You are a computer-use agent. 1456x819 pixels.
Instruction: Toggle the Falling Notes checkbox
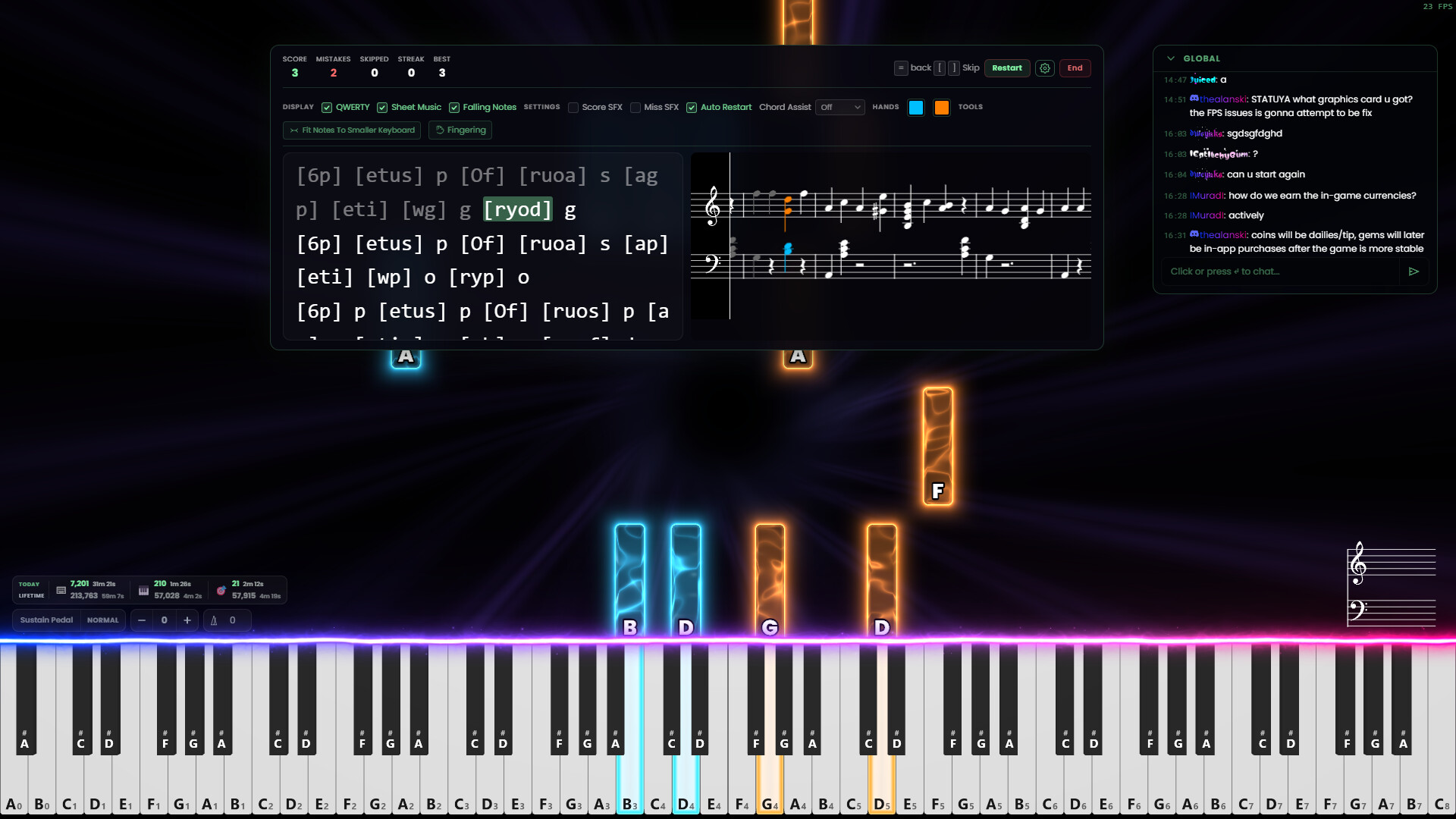[x=454, y=108]
